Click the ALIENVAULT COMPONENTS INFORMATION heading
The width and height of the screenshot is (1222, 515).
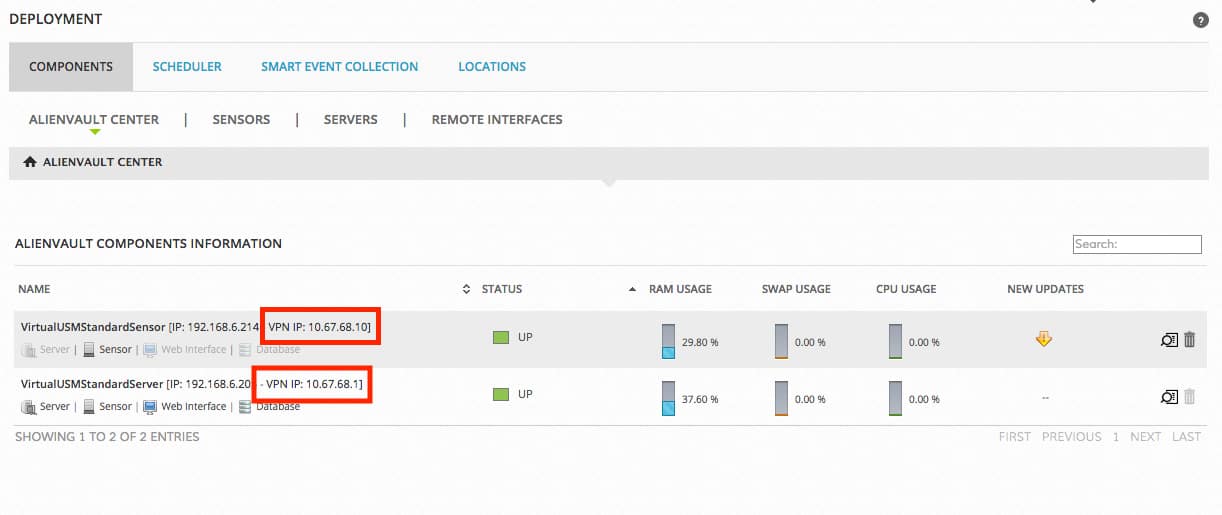149,243
